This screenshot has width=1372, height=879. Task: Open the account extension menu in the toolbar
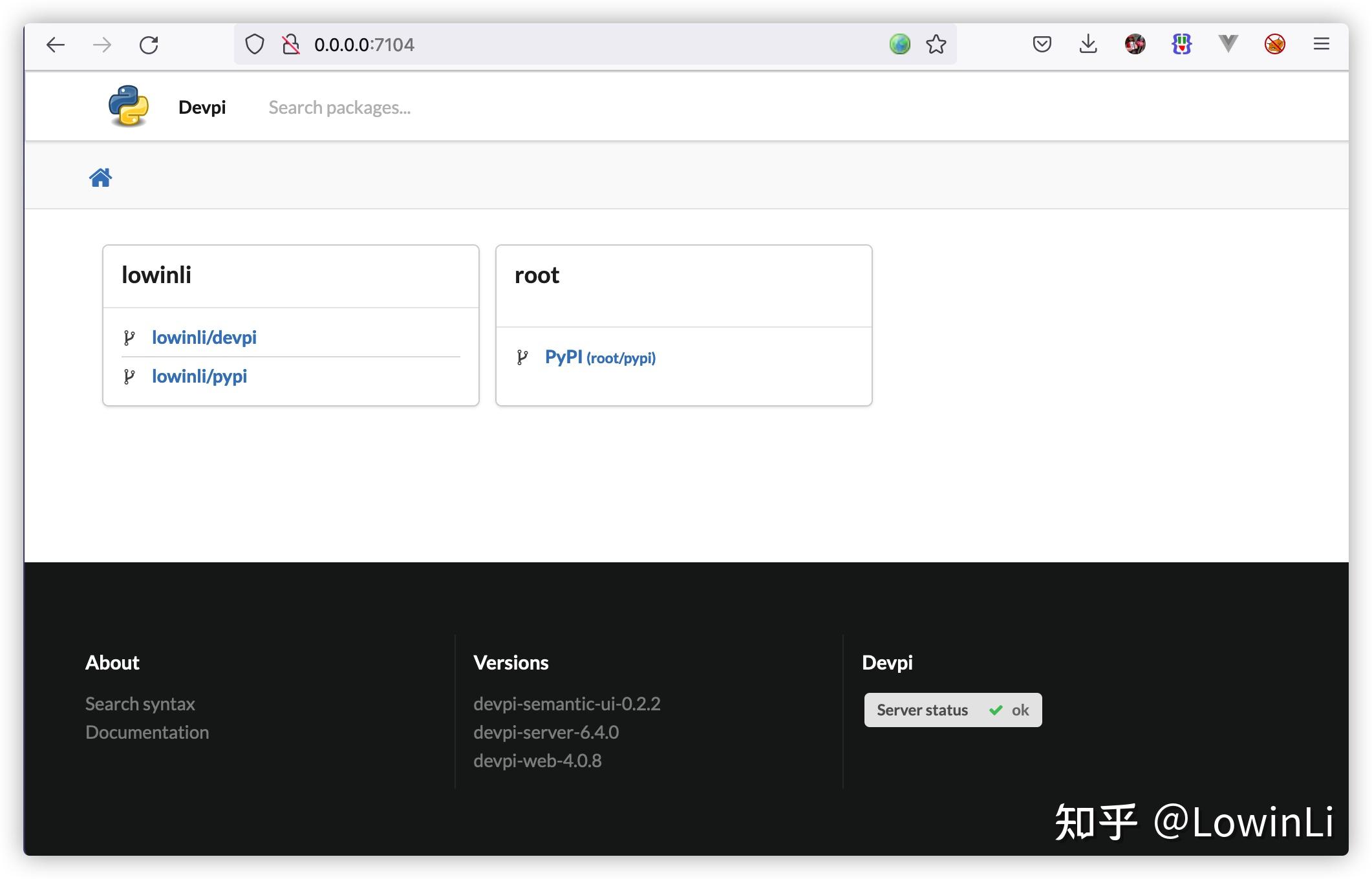[x=1135, y=44]
